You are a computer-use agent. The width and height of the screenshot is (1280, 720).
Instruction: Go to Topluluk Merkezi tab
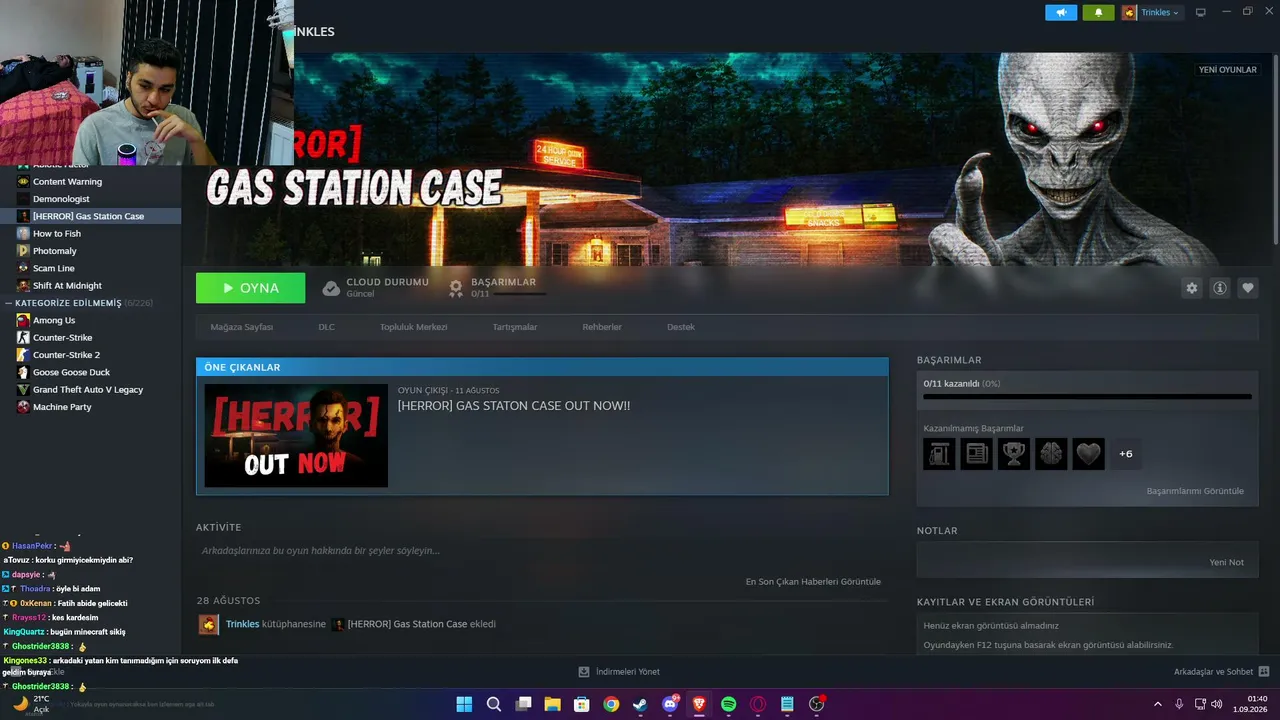click(414, 327)
